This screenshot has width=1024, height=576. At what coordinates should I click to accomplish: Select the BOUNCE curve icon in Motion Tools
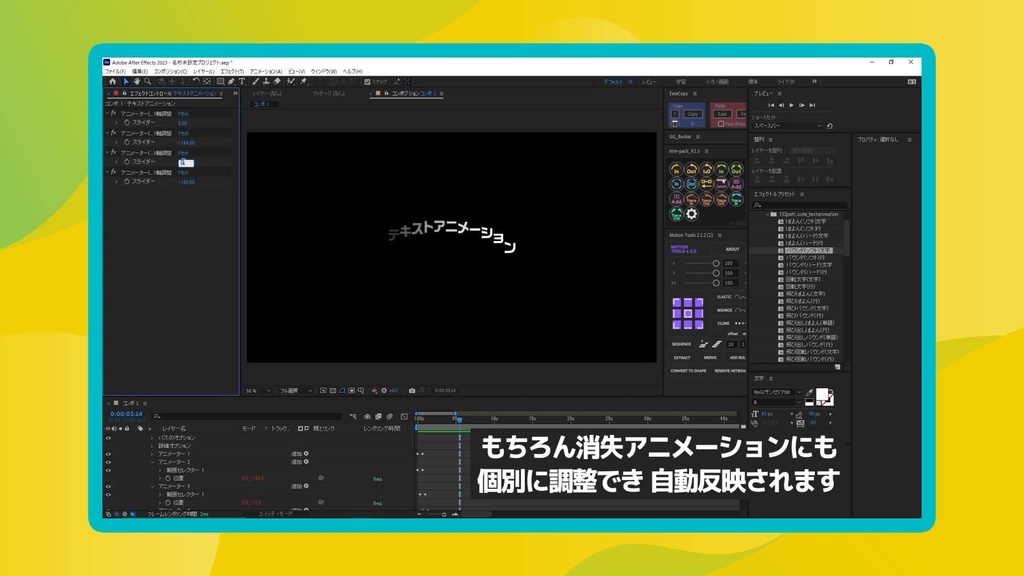739,310
